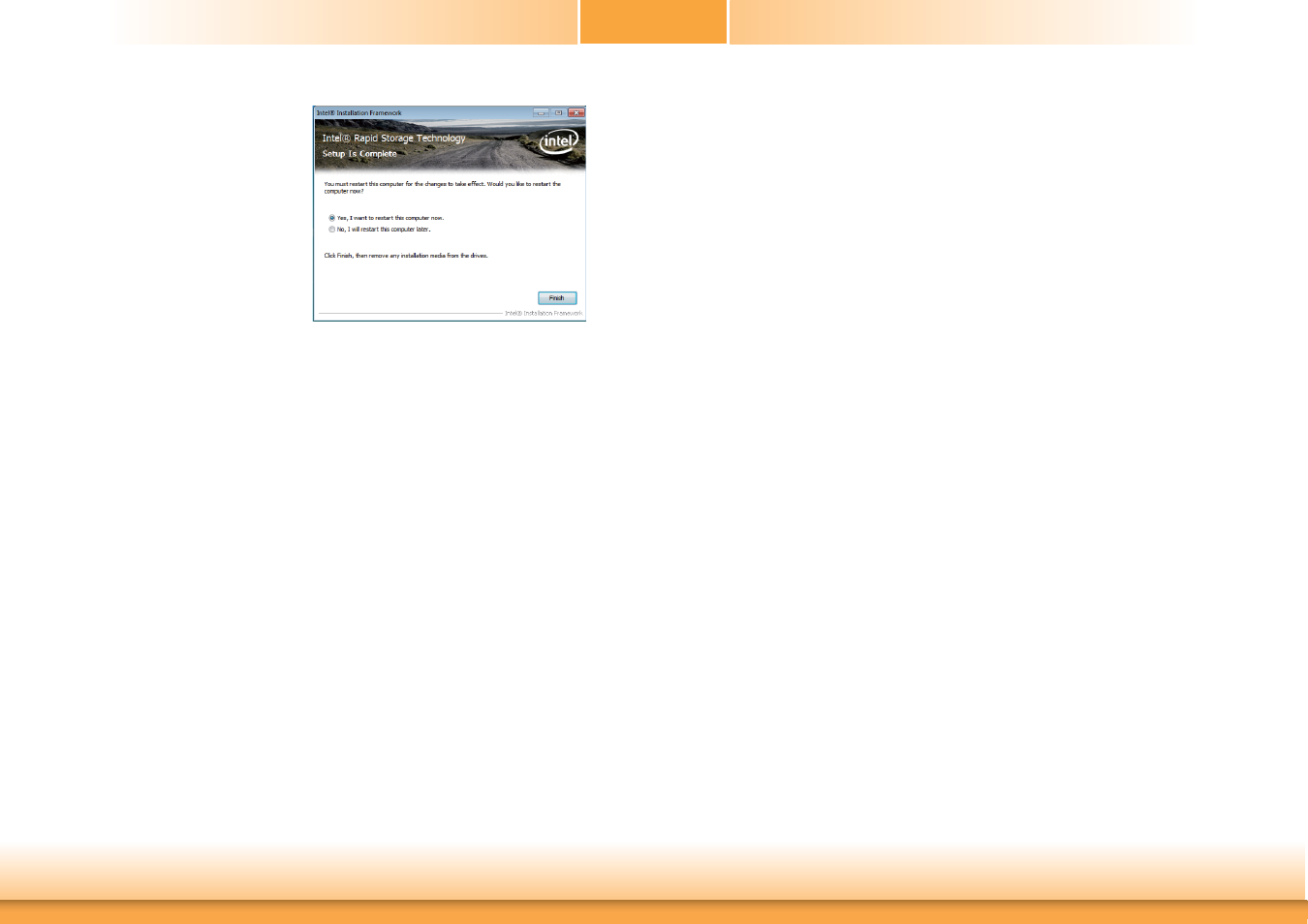
Task: Maximize the Intel Installation Framework window
Action: [x=559, y=112]
